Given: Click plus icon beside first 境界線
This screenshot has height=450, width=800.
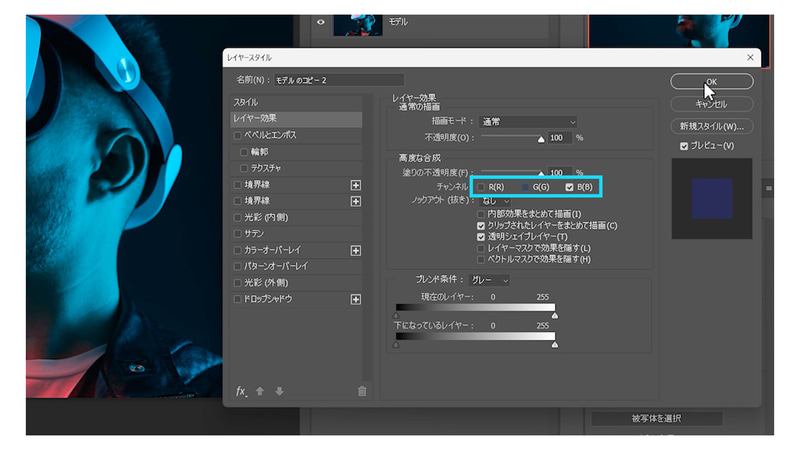Looking at the screenshot, I should [356, 185].
